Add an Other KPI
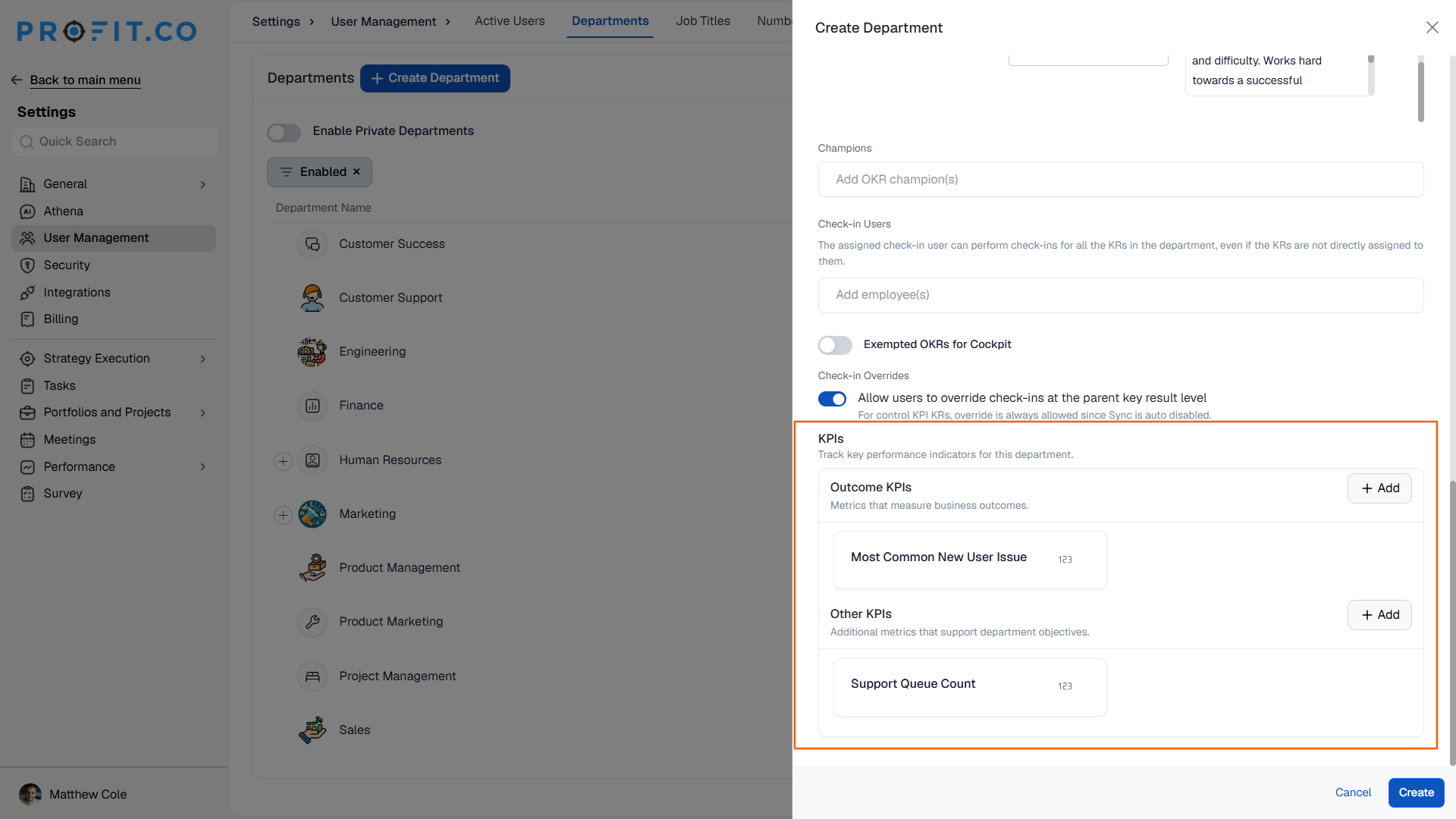The width and height of the screenshot is (1456, 819). 1379,615
